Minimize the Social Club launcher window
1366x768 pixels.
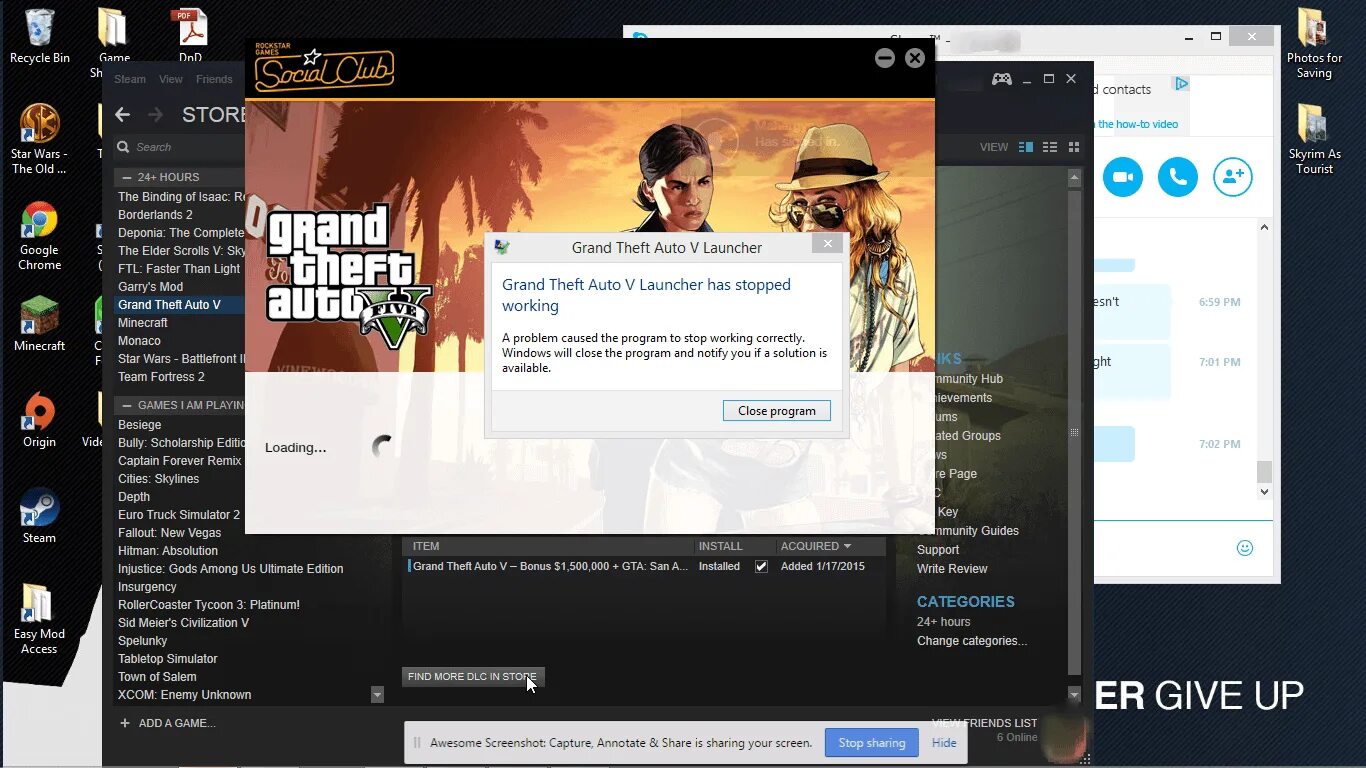(x=884, y=58)
